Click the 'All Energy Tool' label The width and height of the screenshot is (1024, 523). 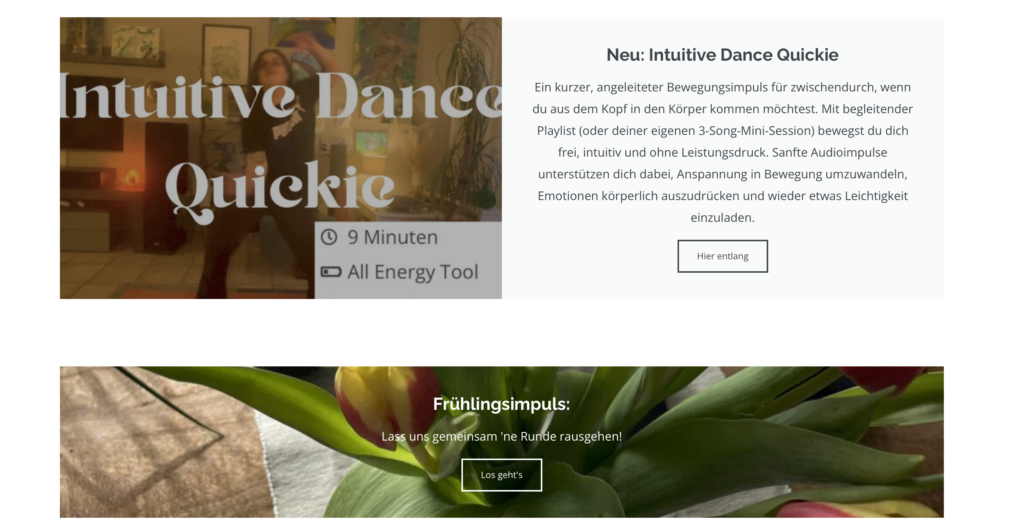coord(413,272)
